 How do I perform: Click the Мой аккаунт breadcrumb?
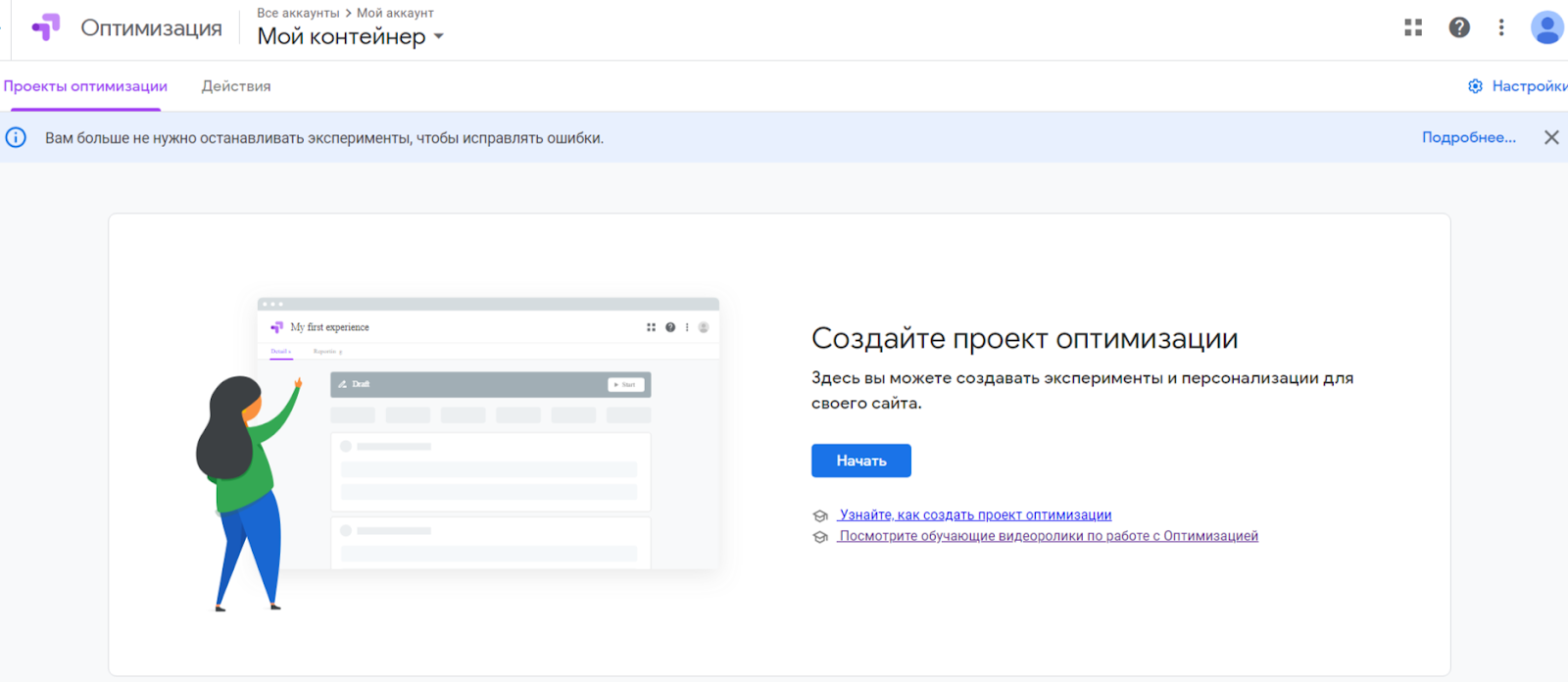click(395, 13)
